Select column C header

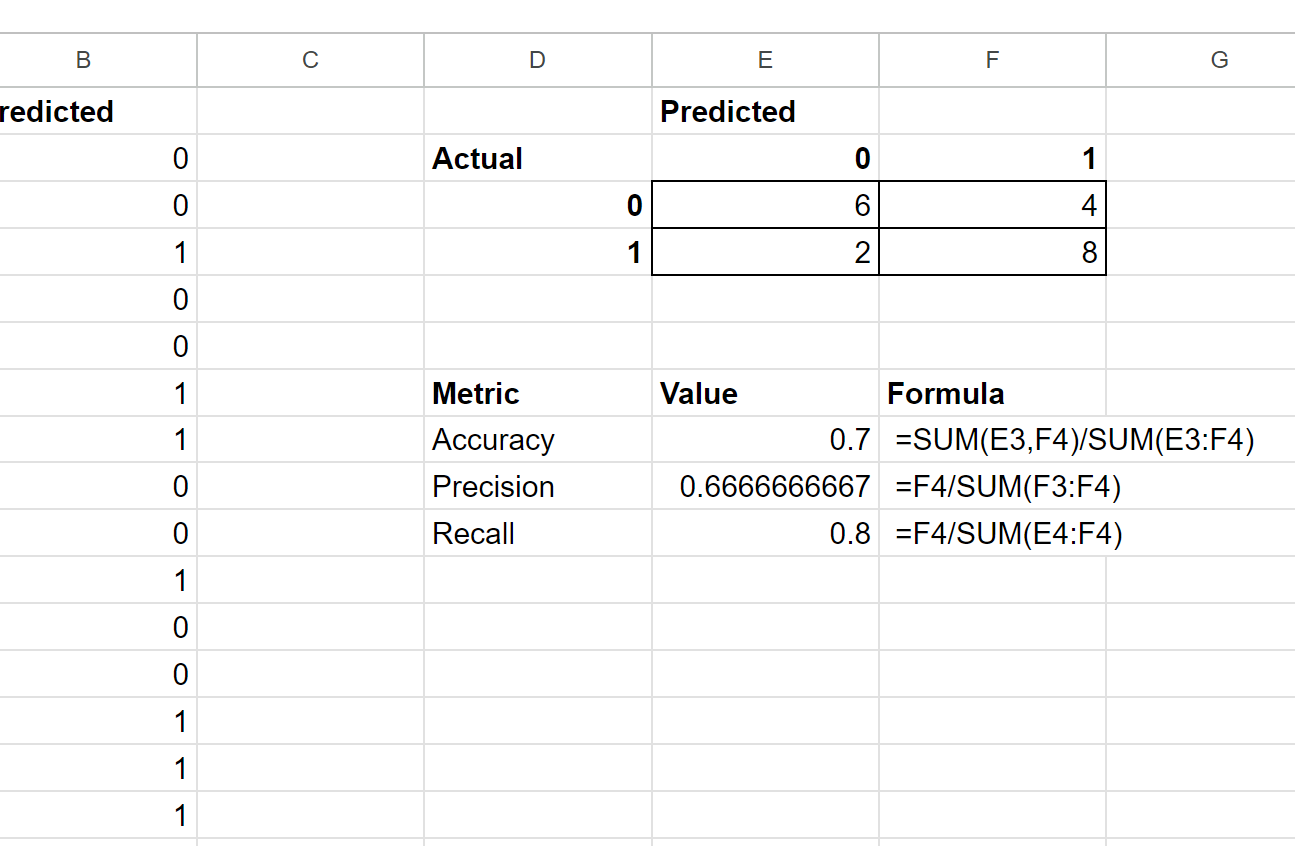point(310,60)
